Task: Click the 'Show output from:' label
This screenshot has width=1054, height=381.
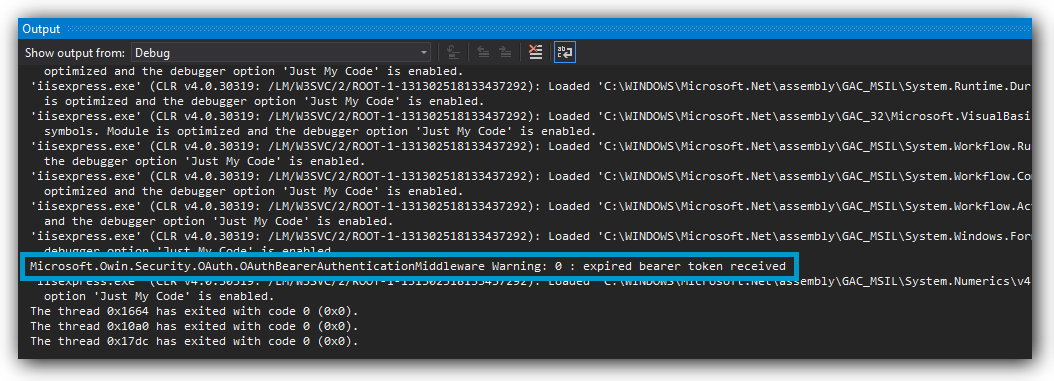Action: tap(75, 52)
